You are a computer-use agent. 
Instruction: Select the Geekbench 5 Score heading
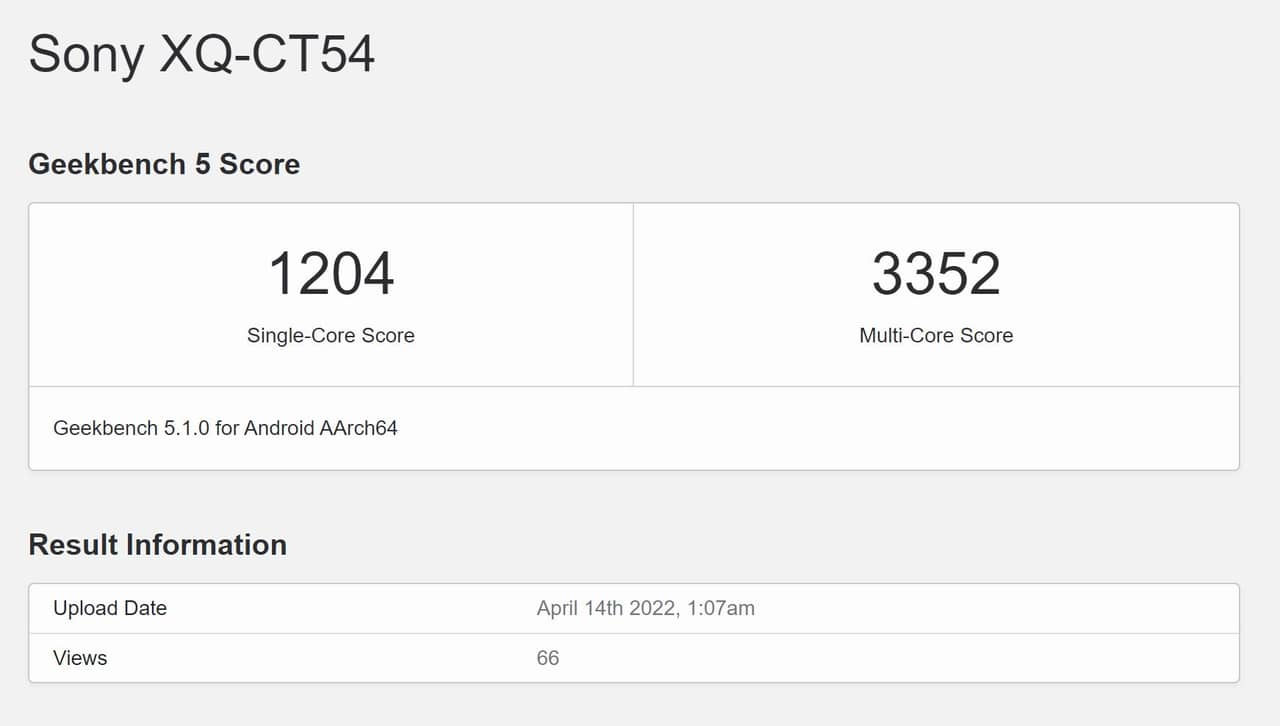pyautogui.click(x=164, y=164)
